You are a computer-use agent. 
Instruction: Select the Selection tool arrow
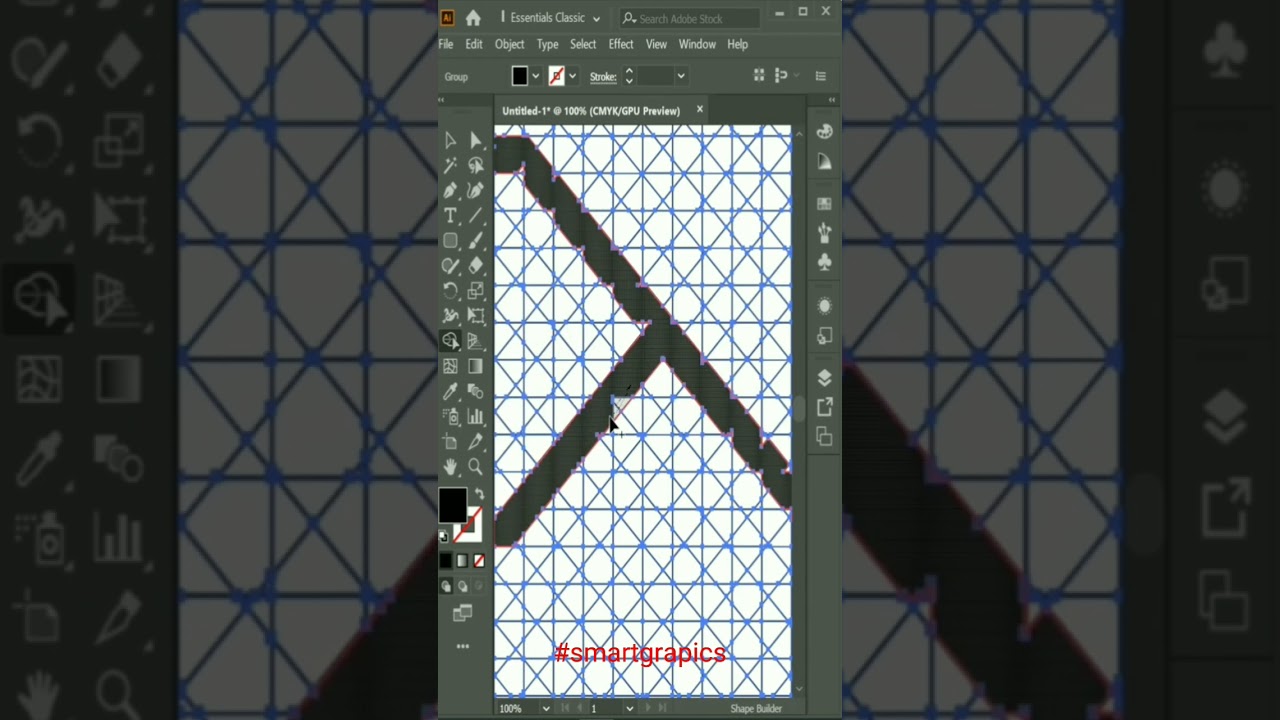pyautogui.click(x=450, y=141)
